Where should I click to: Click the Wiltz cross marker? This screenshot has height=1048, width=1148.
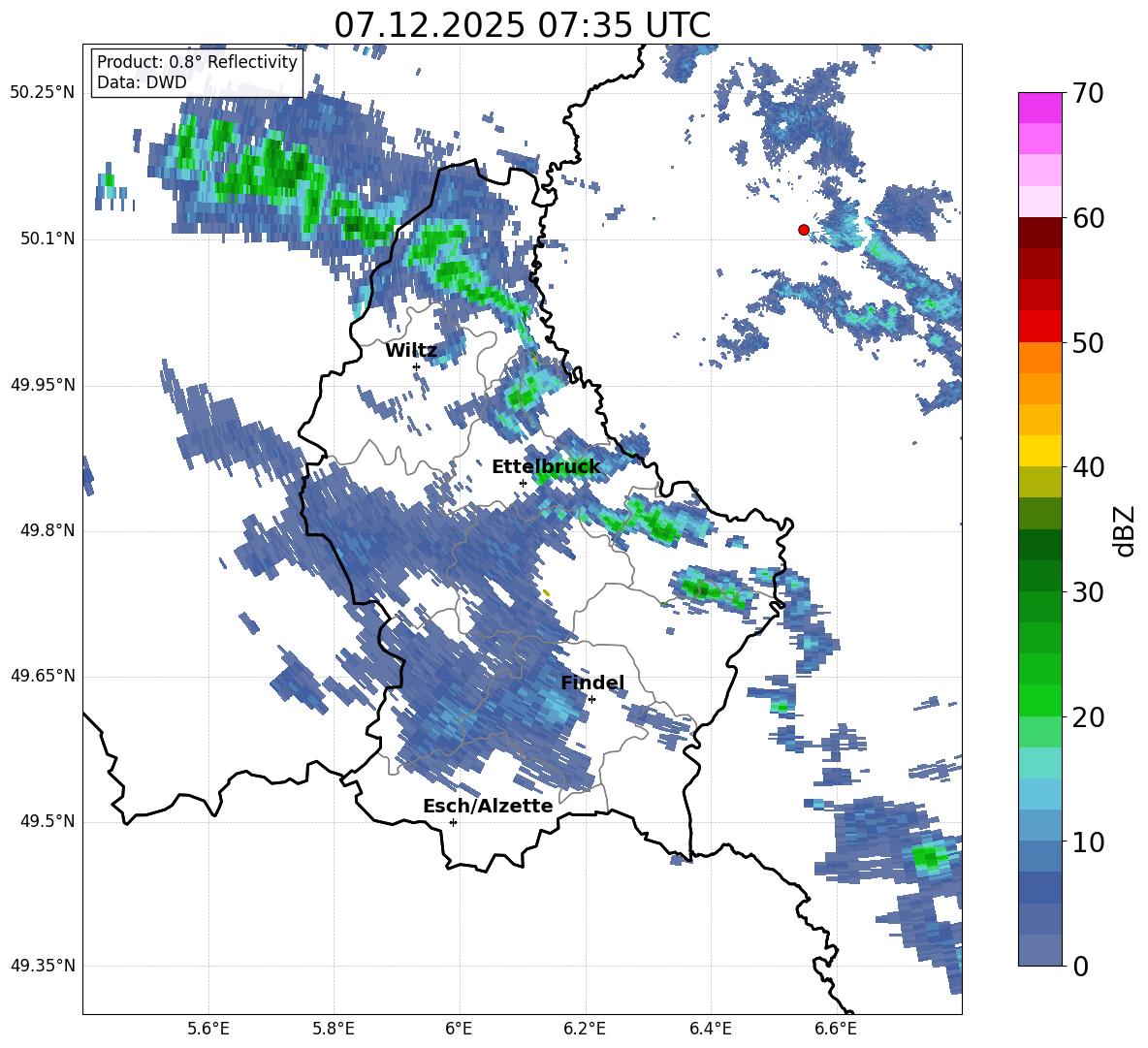417,366
